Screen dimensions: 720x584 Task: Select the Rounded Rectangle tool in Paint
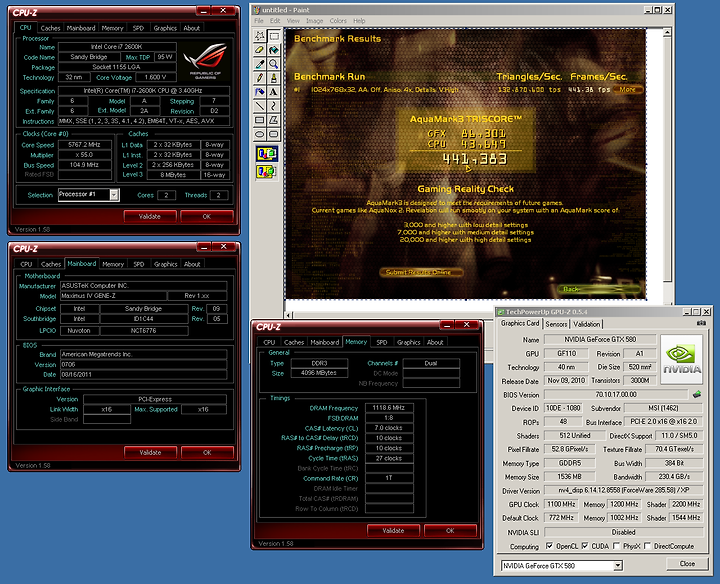[x=274, y=134]
